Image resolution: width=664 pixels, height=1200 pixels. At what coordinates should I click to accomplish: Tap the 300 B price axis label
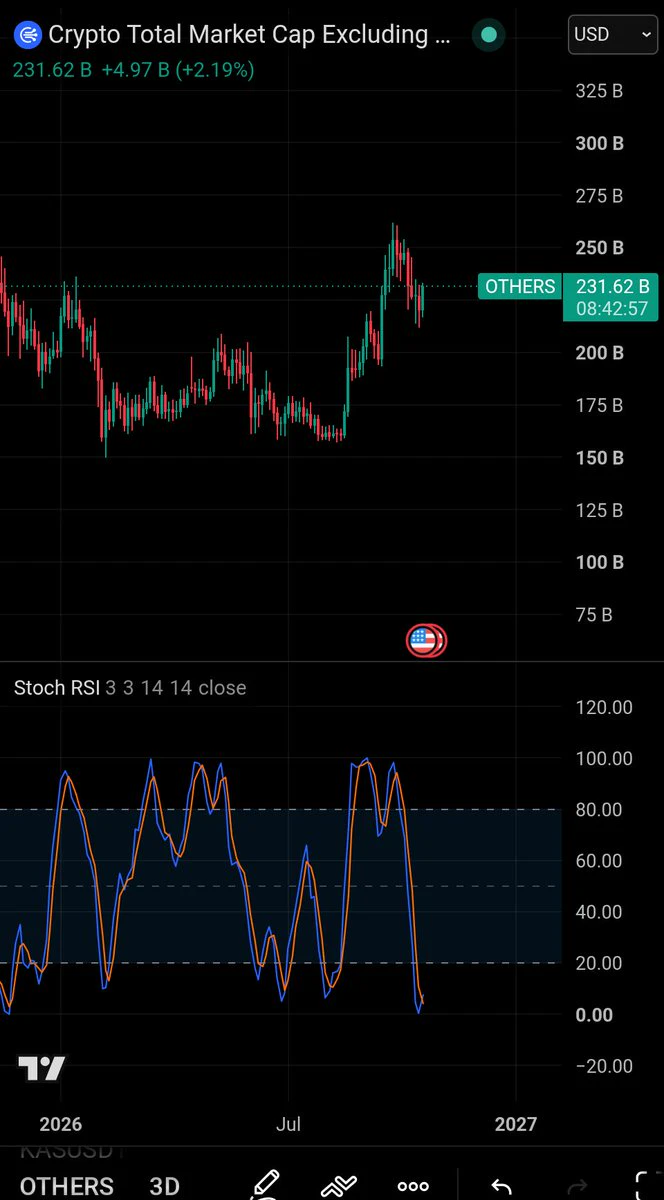click(599, 143)
